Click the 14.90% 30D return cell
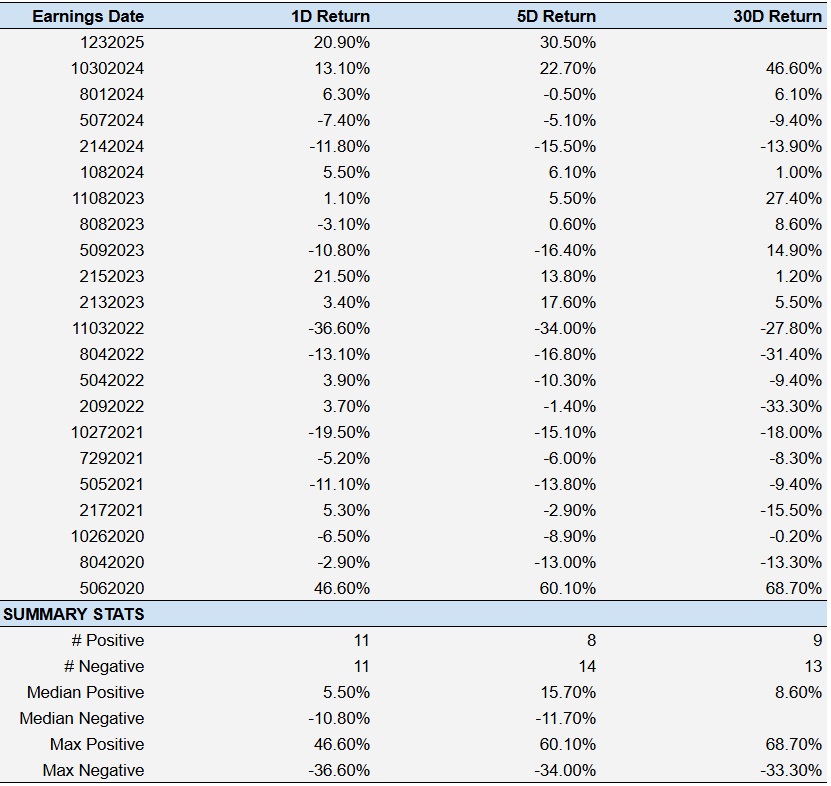831x786 pixels. 793,250
